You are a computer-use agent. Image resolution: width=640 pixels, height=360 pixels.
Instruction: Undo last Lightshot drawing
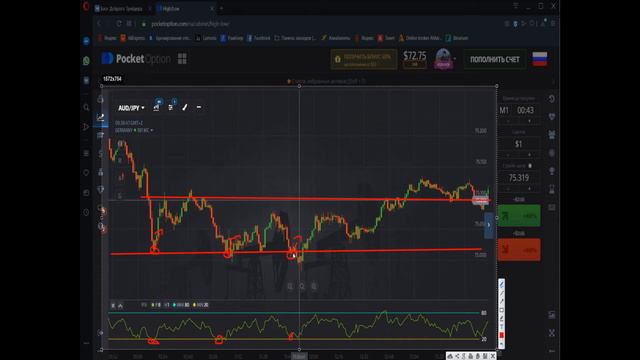pos(502,344)
